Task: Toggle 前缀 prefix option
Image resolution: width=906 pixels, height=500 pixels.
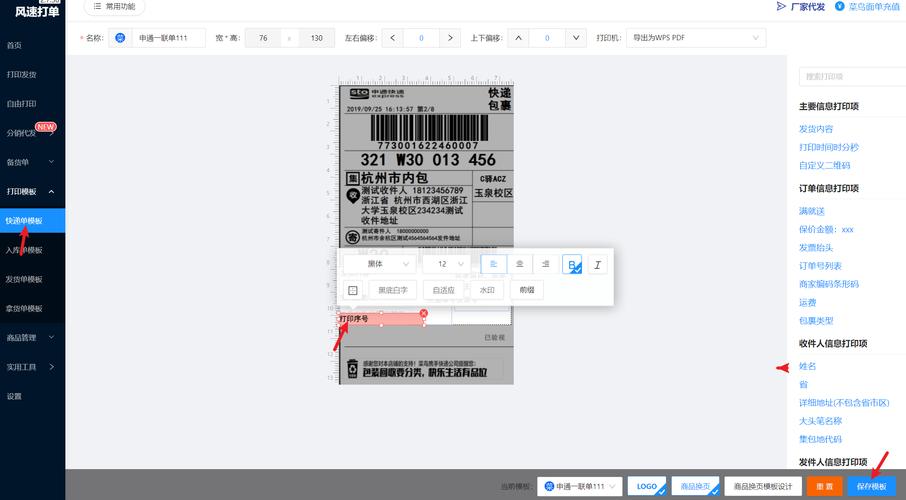Action: click(x=527, y=290)
